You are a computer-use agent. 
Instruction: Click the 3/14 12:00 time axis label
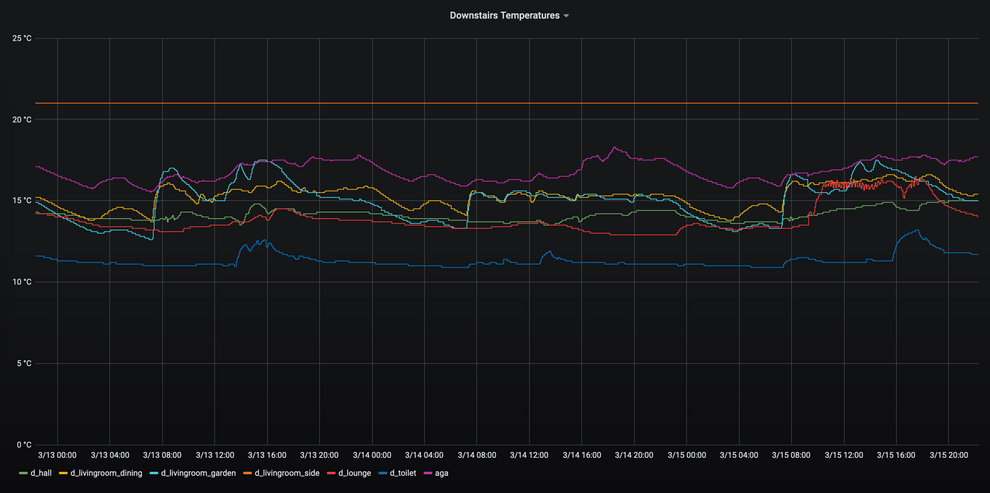(x=529, y=454)
